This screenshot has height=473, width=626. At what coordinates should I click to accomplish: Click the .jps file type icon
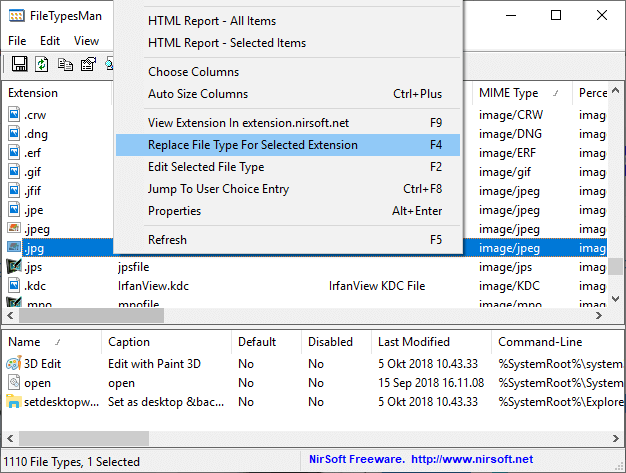click(14, 266)
